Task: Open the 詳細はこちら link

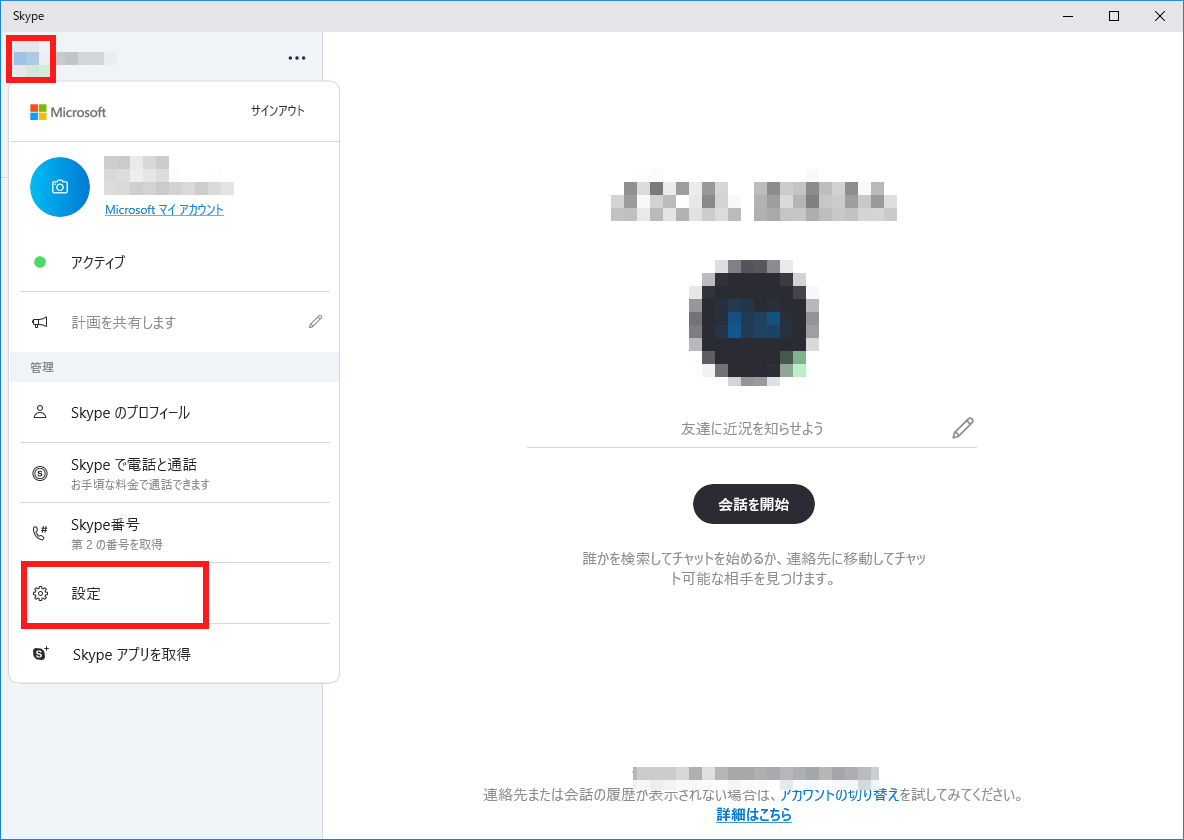Action: point(754,814)
